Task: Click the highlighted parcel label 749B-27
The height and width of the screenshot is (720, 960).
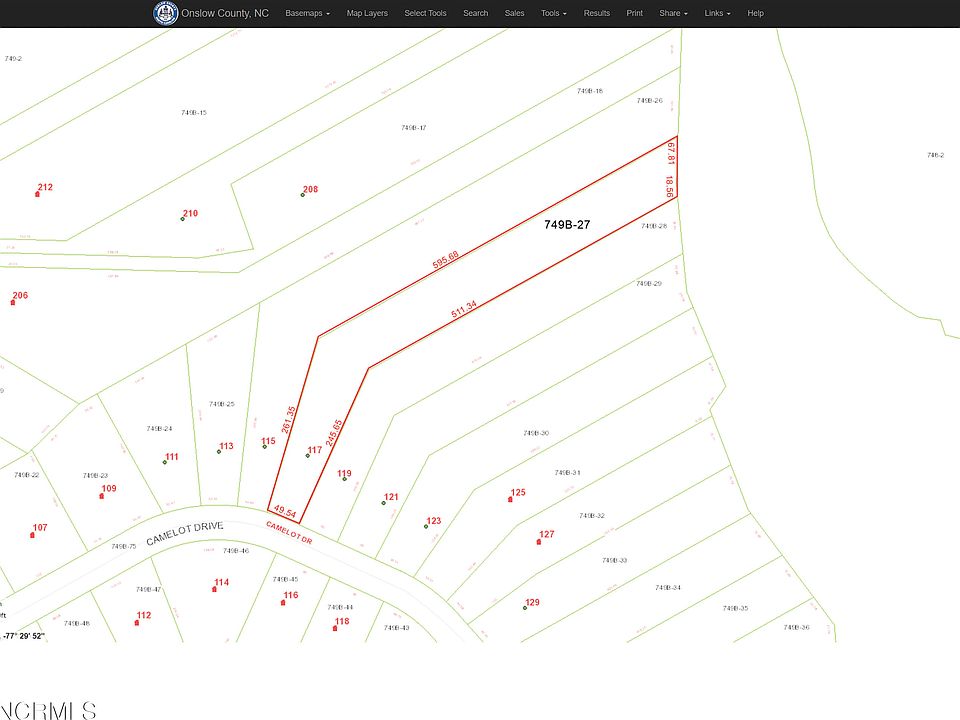Action: (567, 225)
